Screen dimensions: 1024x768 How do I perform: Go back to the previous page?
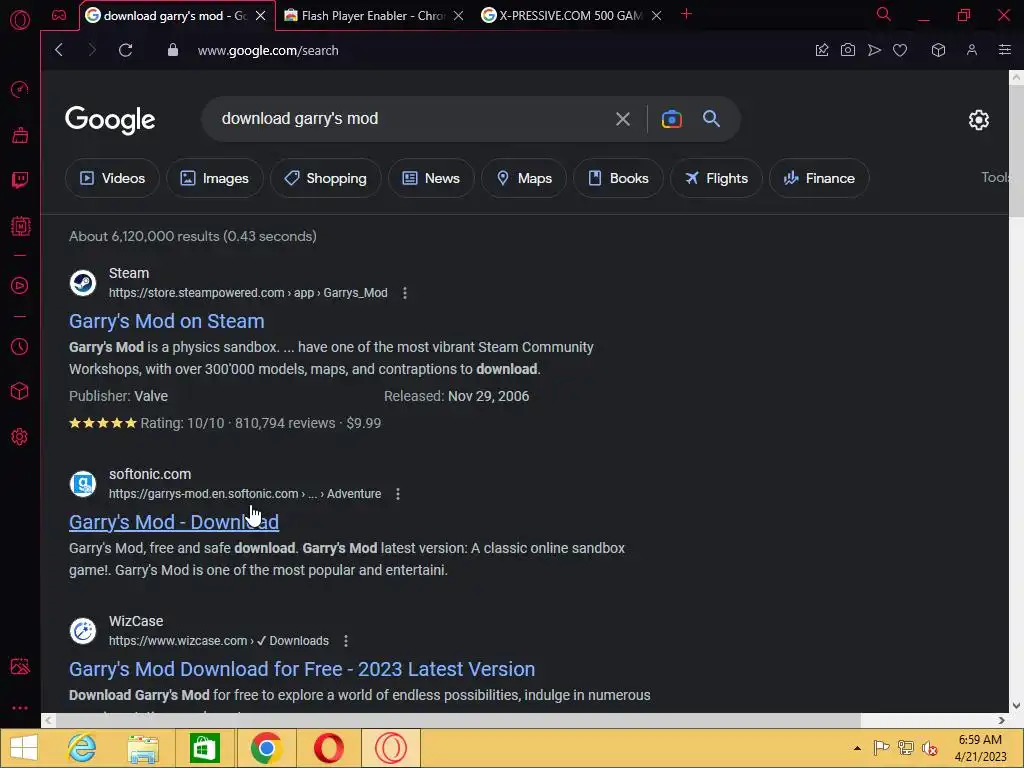(59, 50)
